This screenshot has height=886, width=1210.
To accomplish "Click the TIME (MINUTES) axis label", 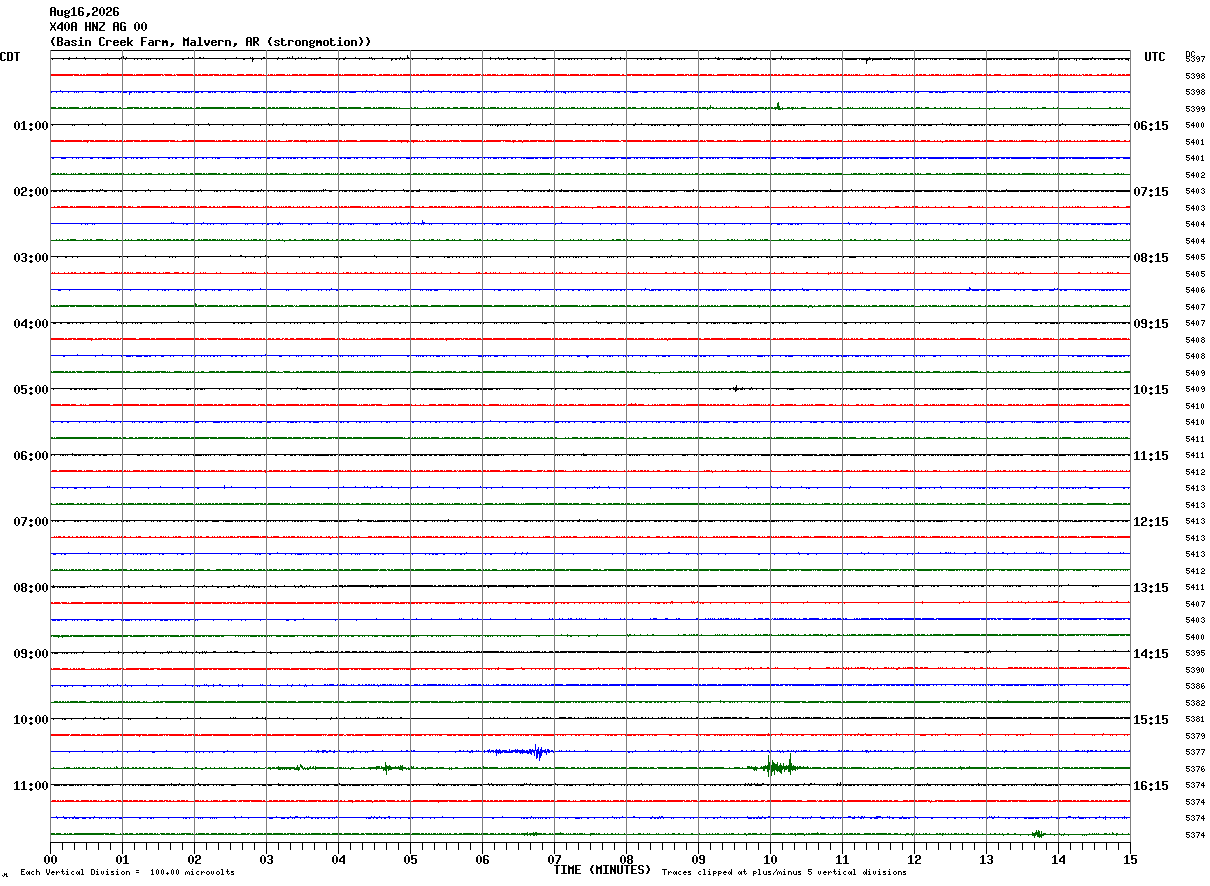I will [x=602, y=870].
